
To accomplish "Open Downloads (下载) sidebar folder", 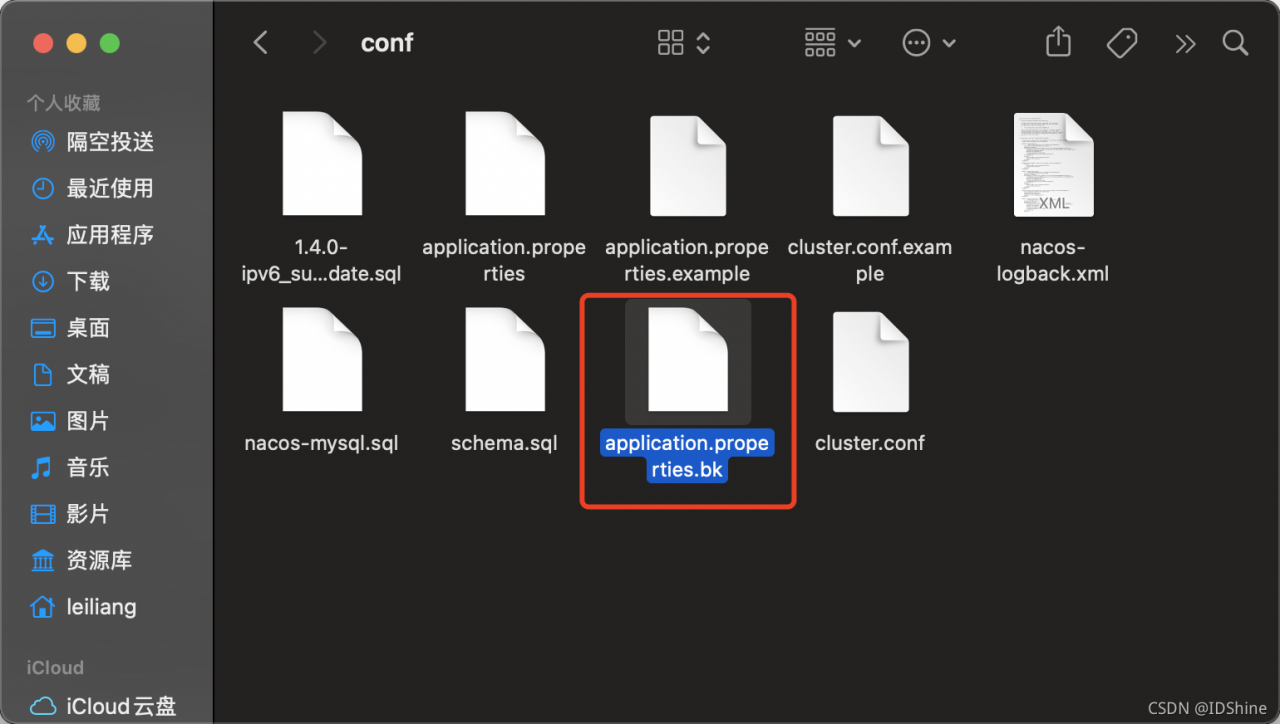I will point(88,281).
